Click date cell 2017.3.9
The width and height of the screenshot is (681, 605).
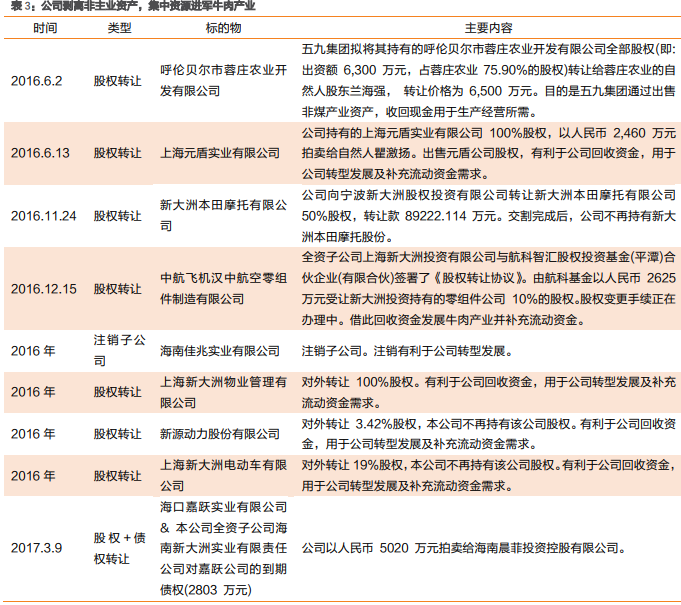[36, 548]
